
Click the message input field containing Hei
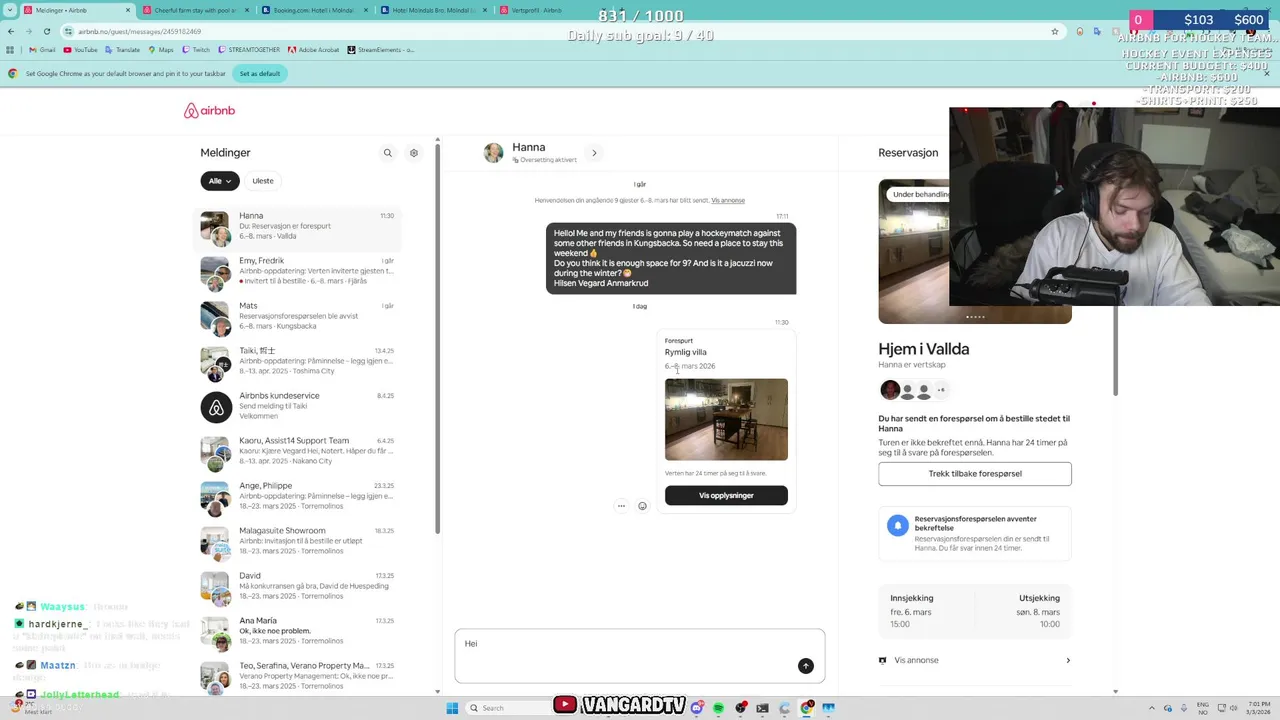pos(640,656)
